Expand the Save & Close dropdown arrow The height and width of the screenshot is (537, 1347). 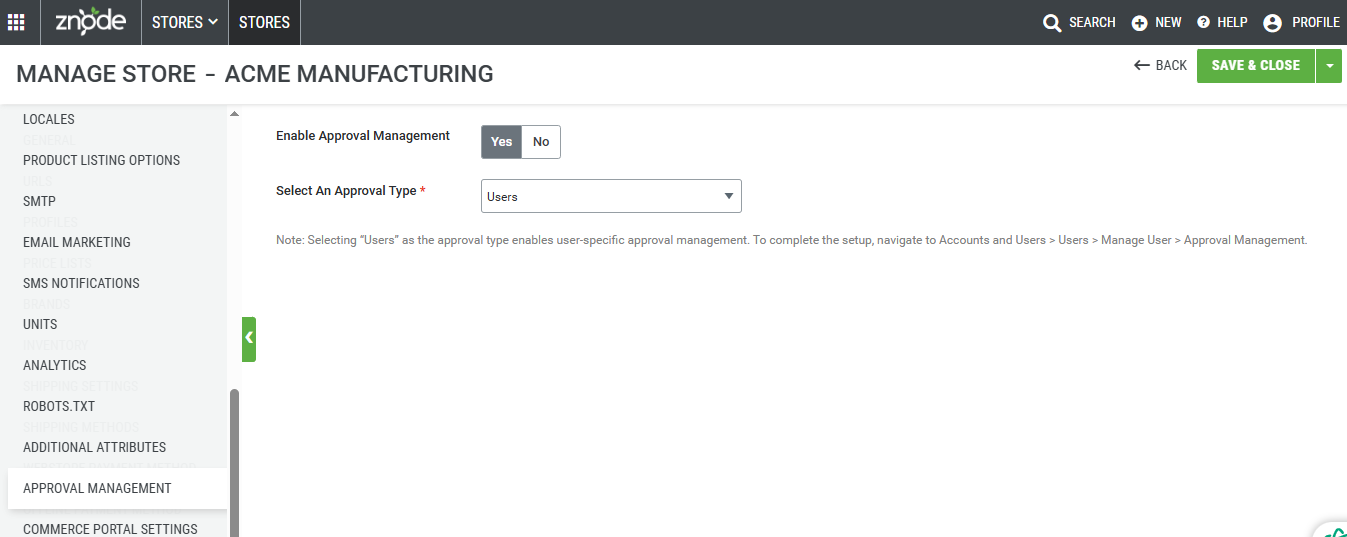point(1329,65)
